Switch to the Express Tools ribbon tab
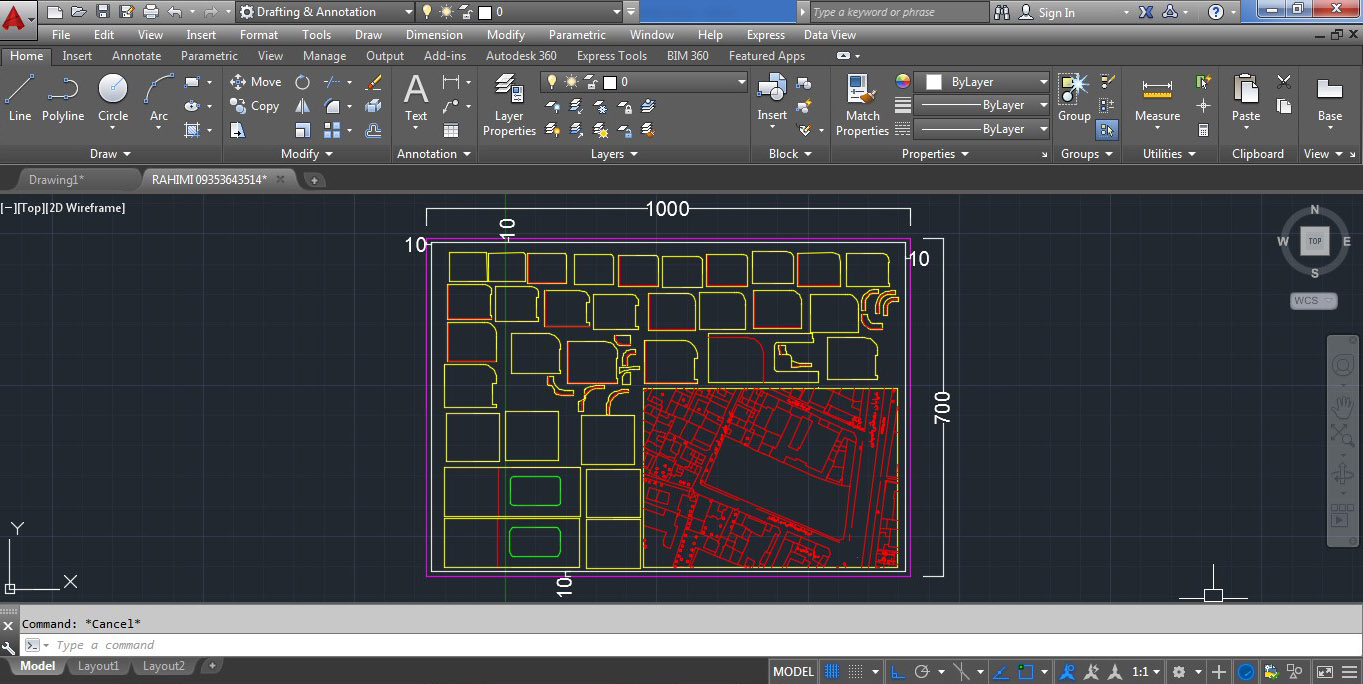This screenshot has height=684, width=1363. tap(612, 56)
